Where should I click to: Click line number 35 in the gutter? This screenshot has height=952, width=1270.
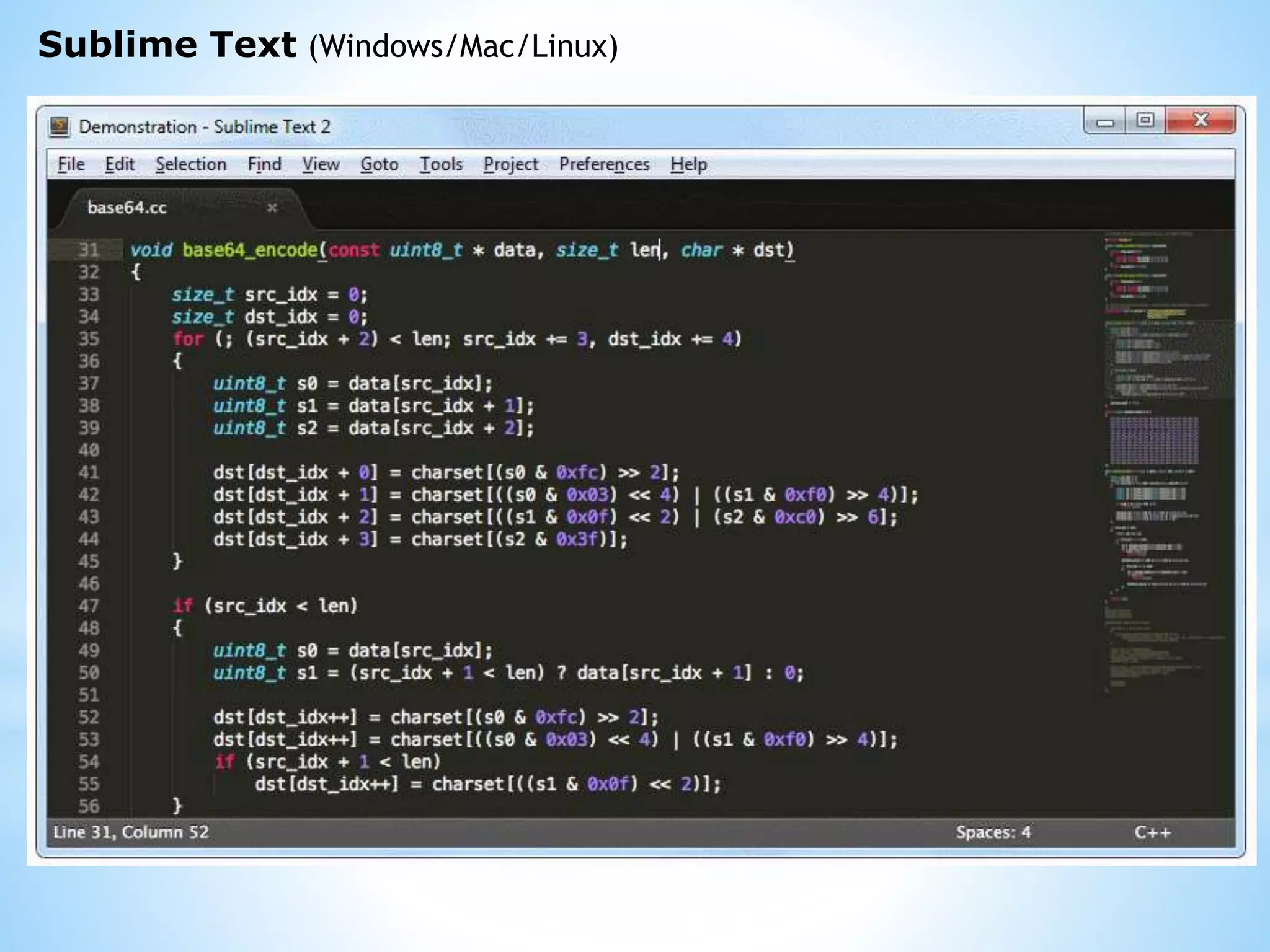88,339
